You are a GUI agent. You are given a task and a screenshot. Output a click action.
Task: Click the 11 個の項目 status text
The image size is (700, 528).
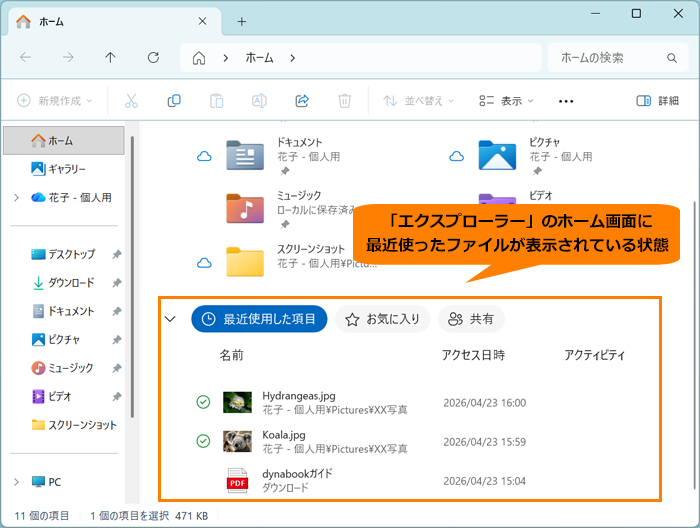tap(42, 516)
